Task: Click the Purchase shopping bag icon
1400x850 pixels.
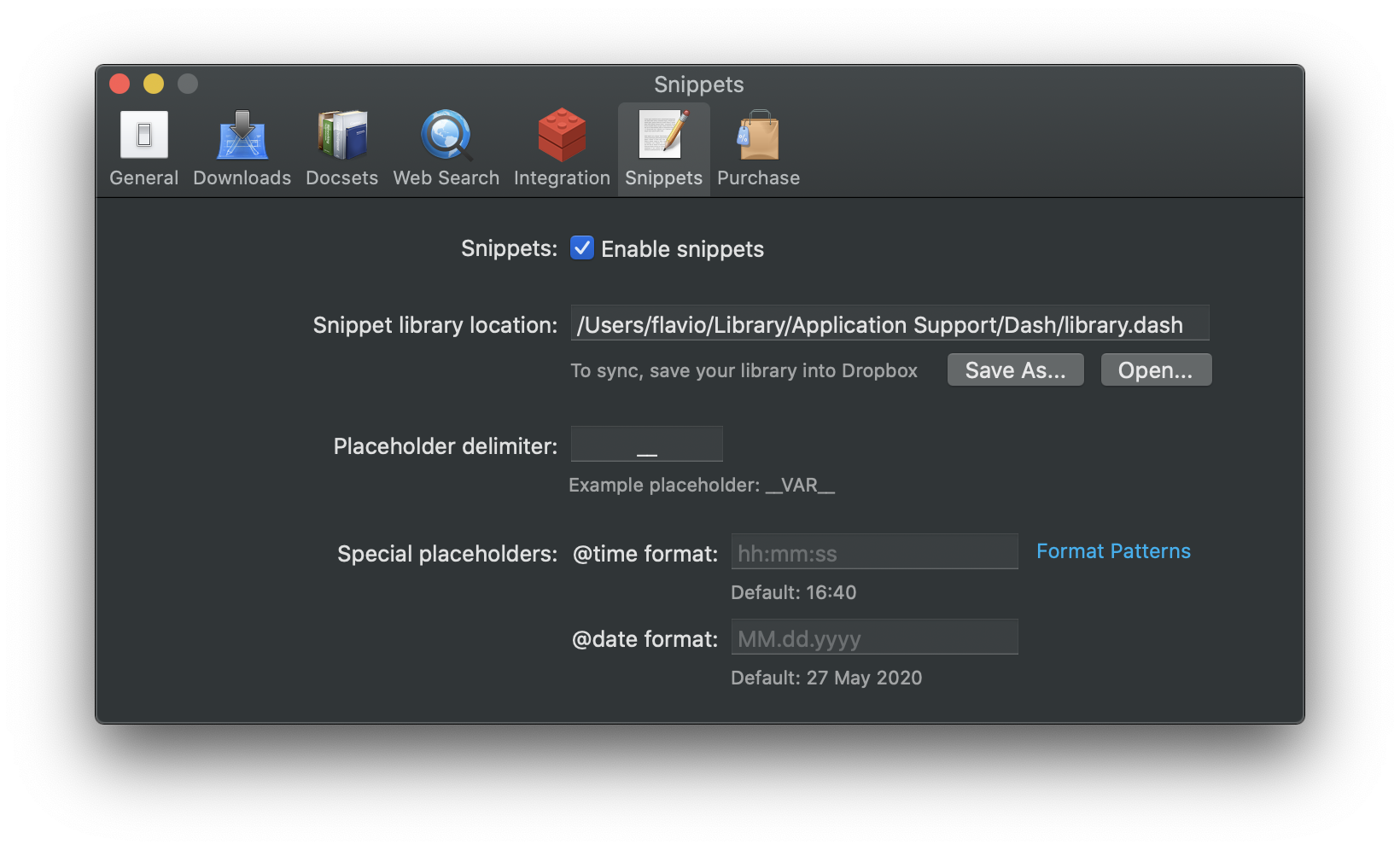Action: click(x=758, y=136)
